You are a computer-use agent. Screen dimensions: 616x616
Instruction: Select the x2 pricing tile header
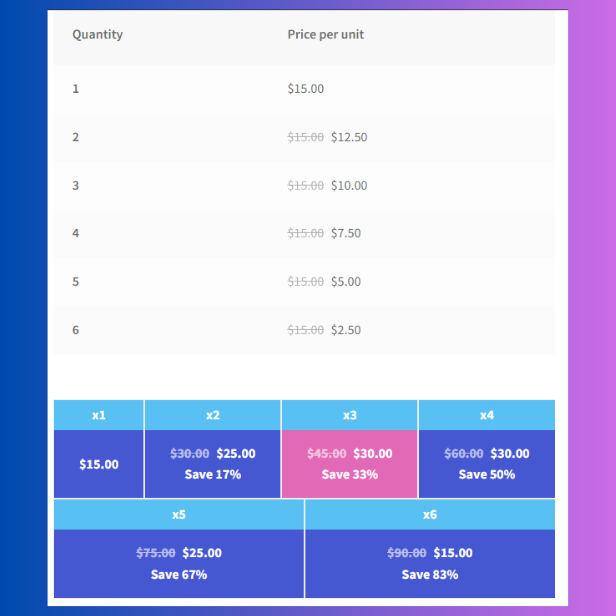pos(213,415)
